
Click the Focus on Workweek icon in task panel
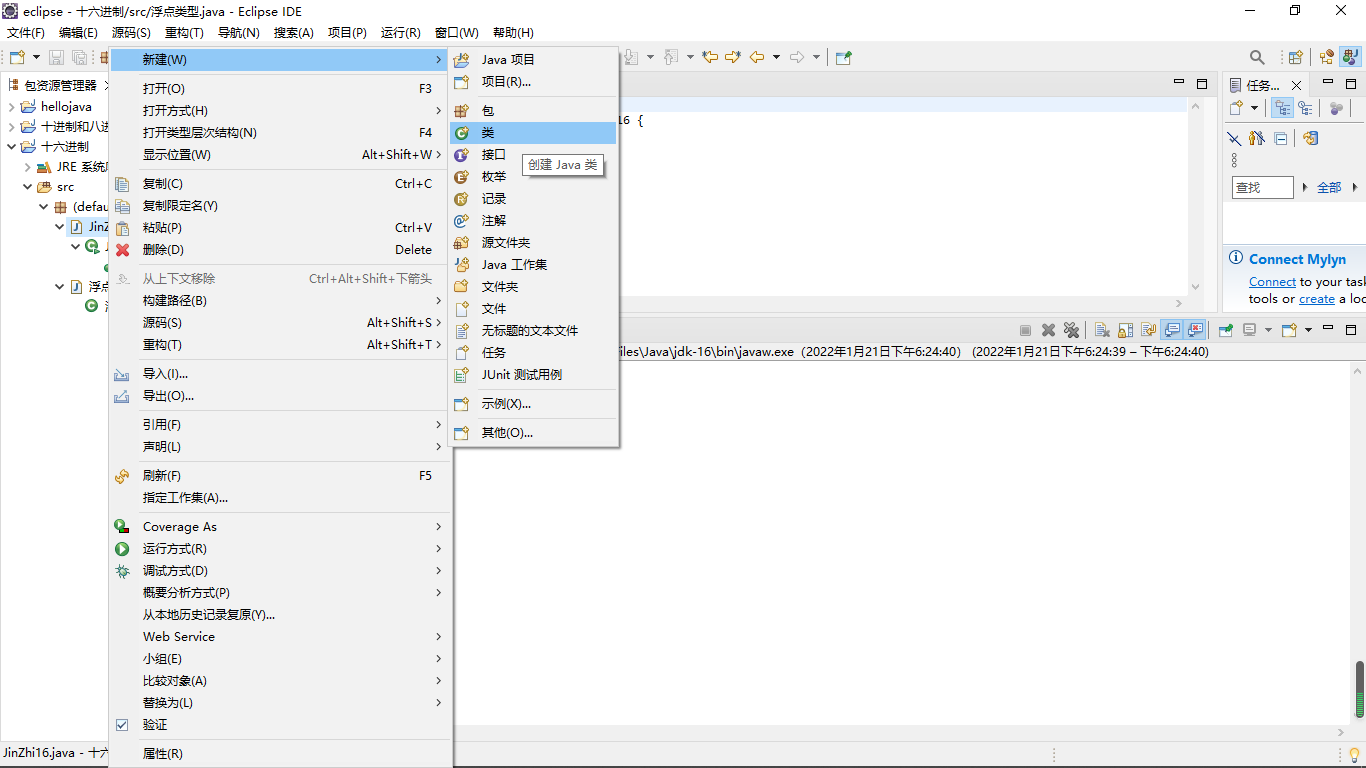(1334, 108)
